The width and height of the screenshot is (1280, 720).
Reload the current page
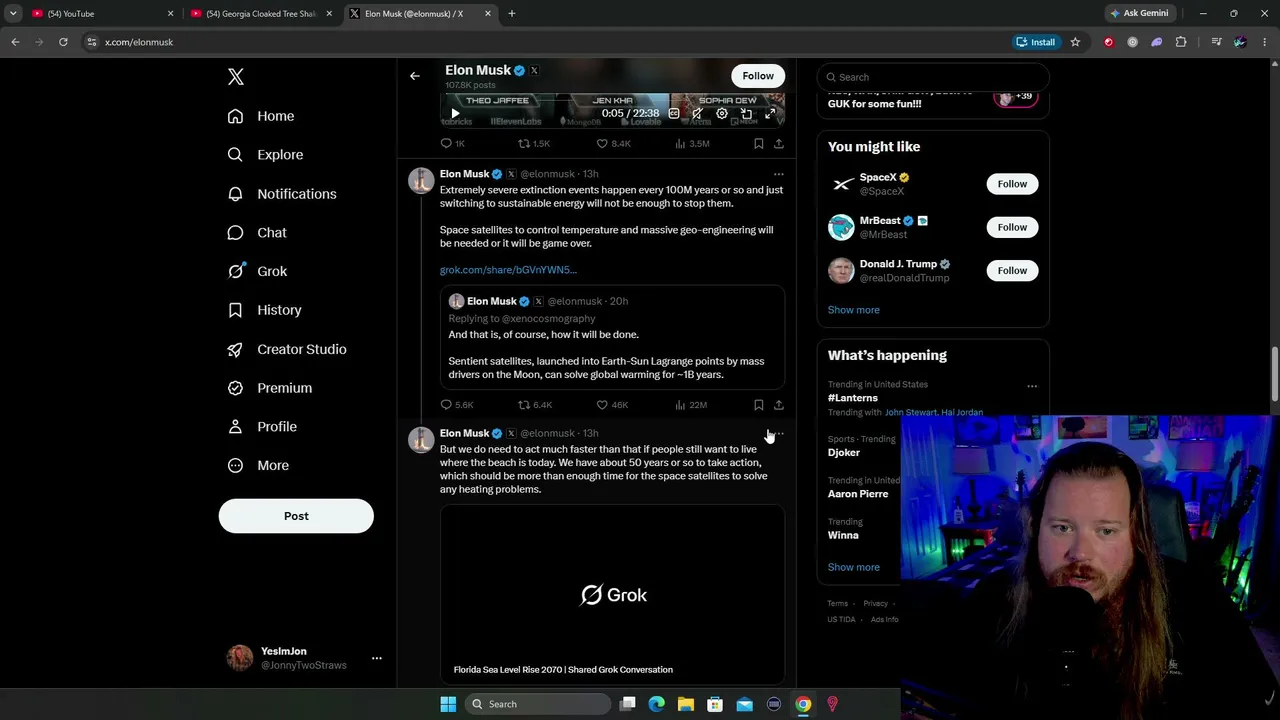pos(63,42)
